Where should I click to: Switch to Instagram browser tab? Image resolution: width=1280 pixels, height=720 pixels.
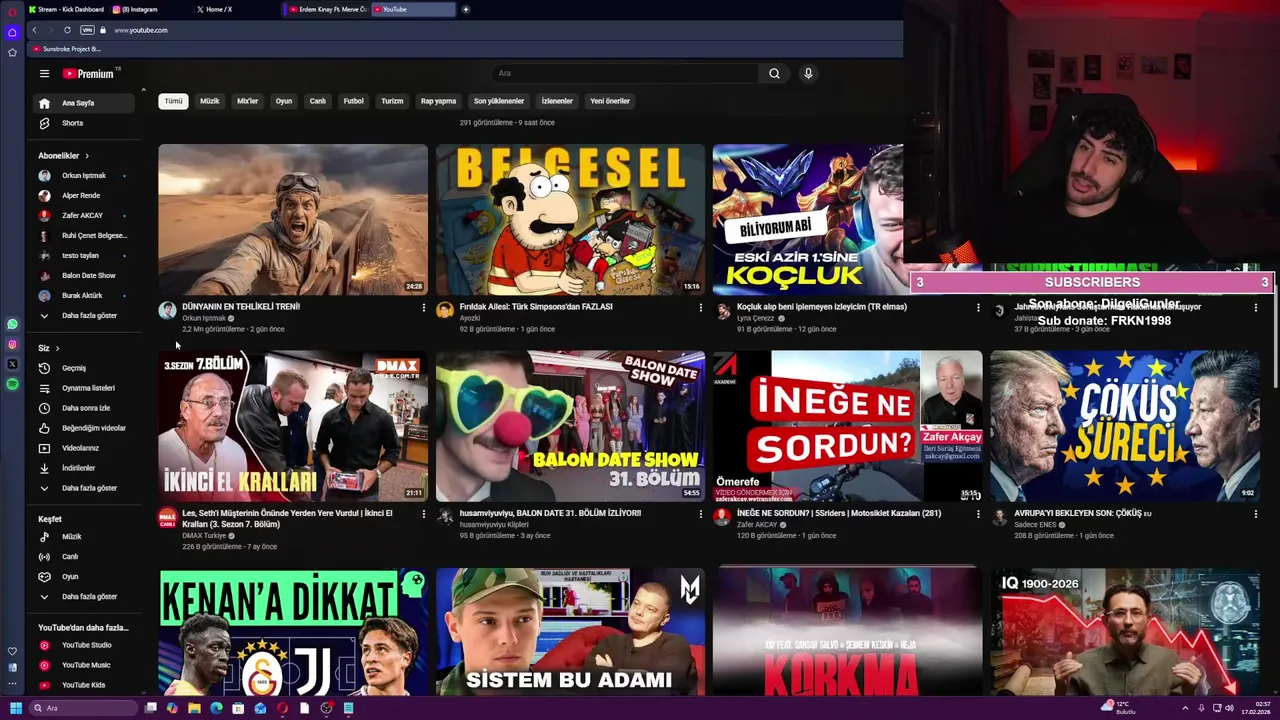tap(150, 9)
